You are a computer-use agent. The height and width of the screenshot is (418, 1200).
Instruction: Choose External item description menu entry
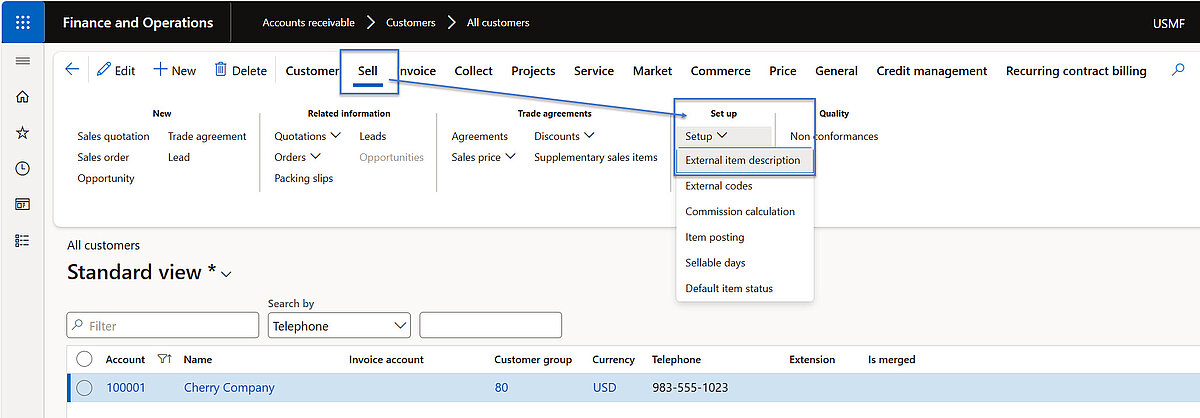click(x=742, y=160)
